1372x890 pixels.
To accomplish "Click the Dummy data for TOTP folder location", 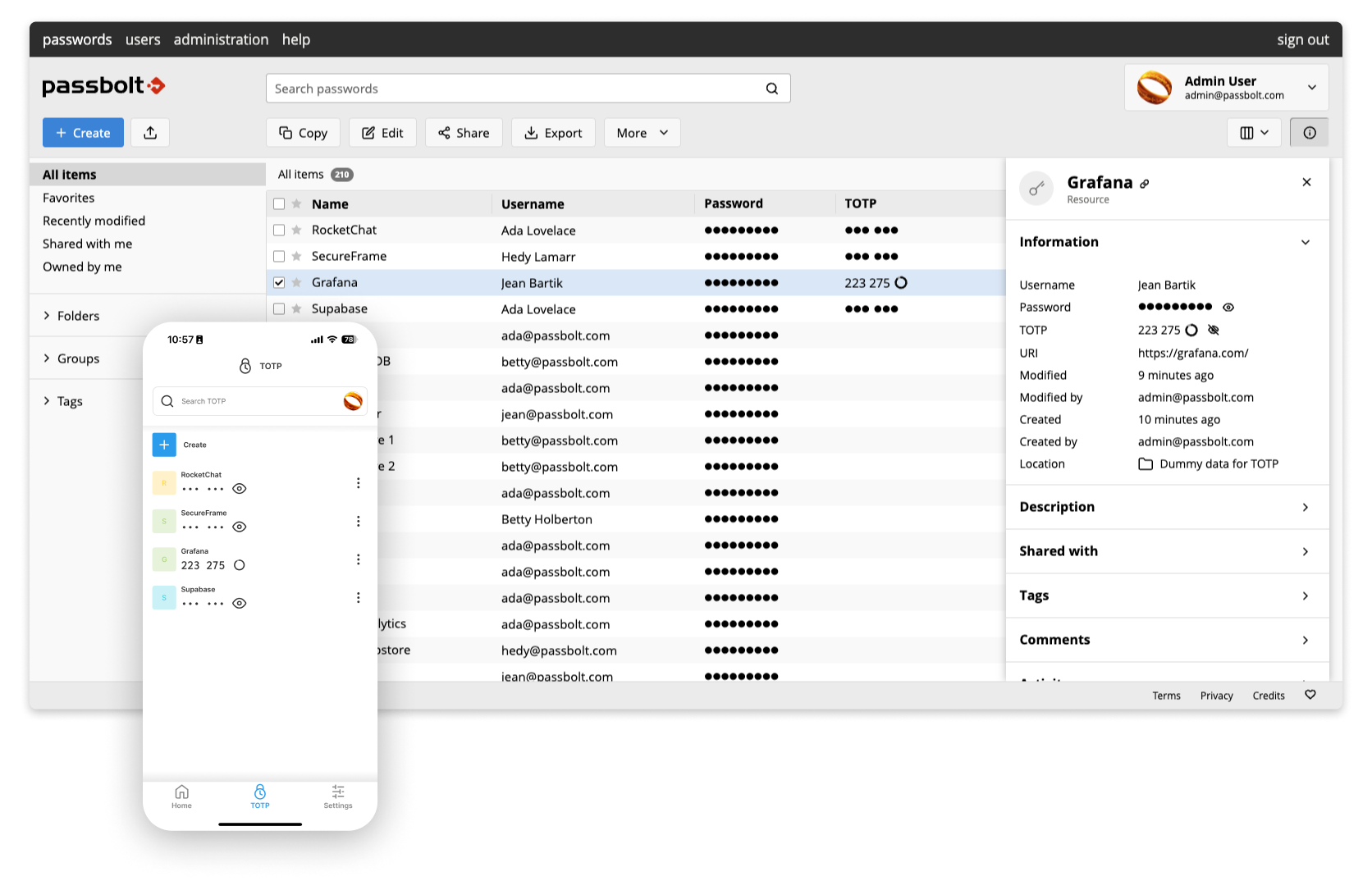I will pos(1208,463).
